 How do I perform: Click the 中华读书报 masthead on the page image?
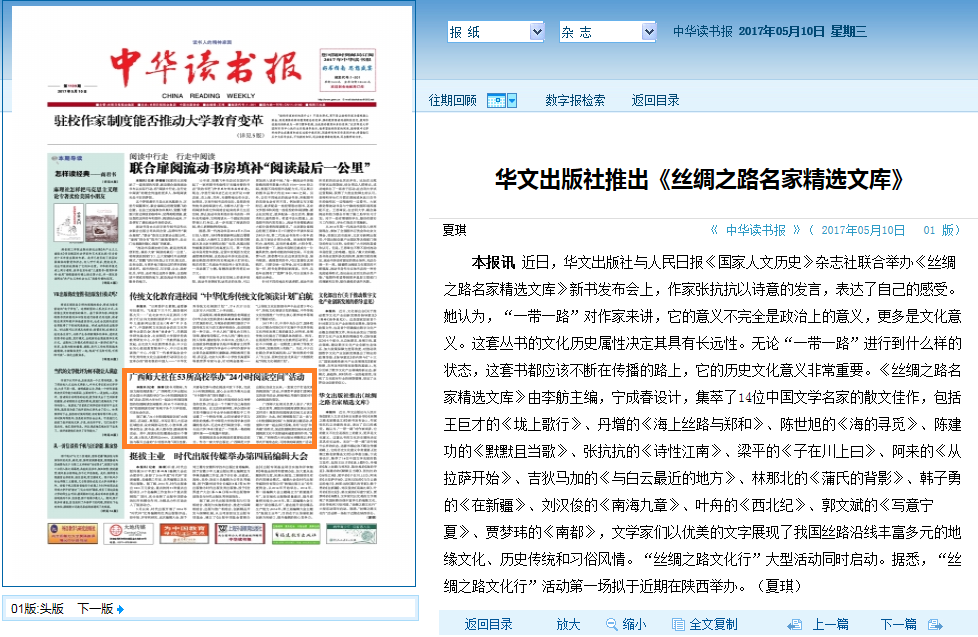(206, 67)
